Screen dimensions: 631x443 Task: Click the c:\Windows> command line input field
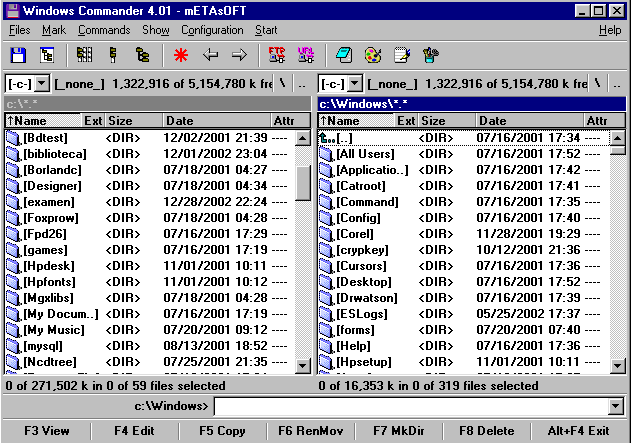(411, 406)
